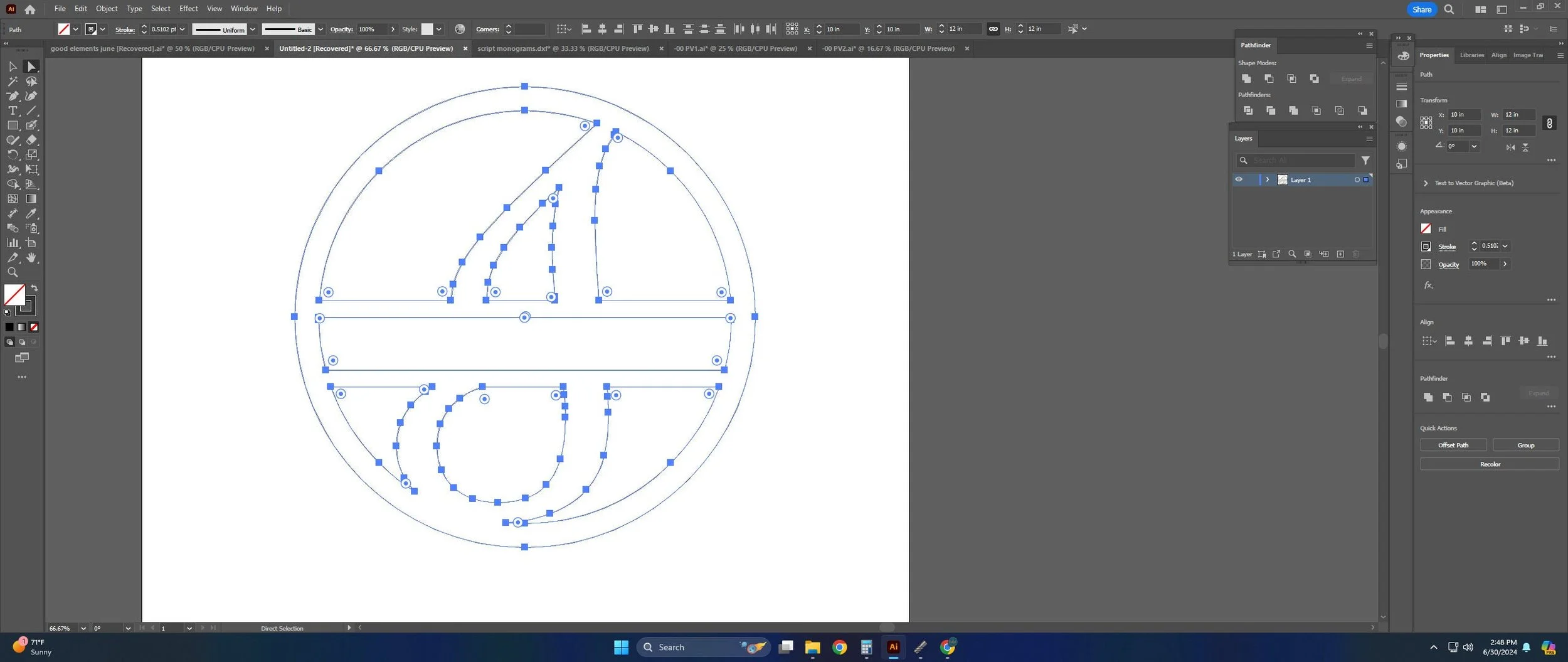The width and height of the screenshot is (1568, 662).
Task: Select the Shape Builder tool
Action: 13,184
